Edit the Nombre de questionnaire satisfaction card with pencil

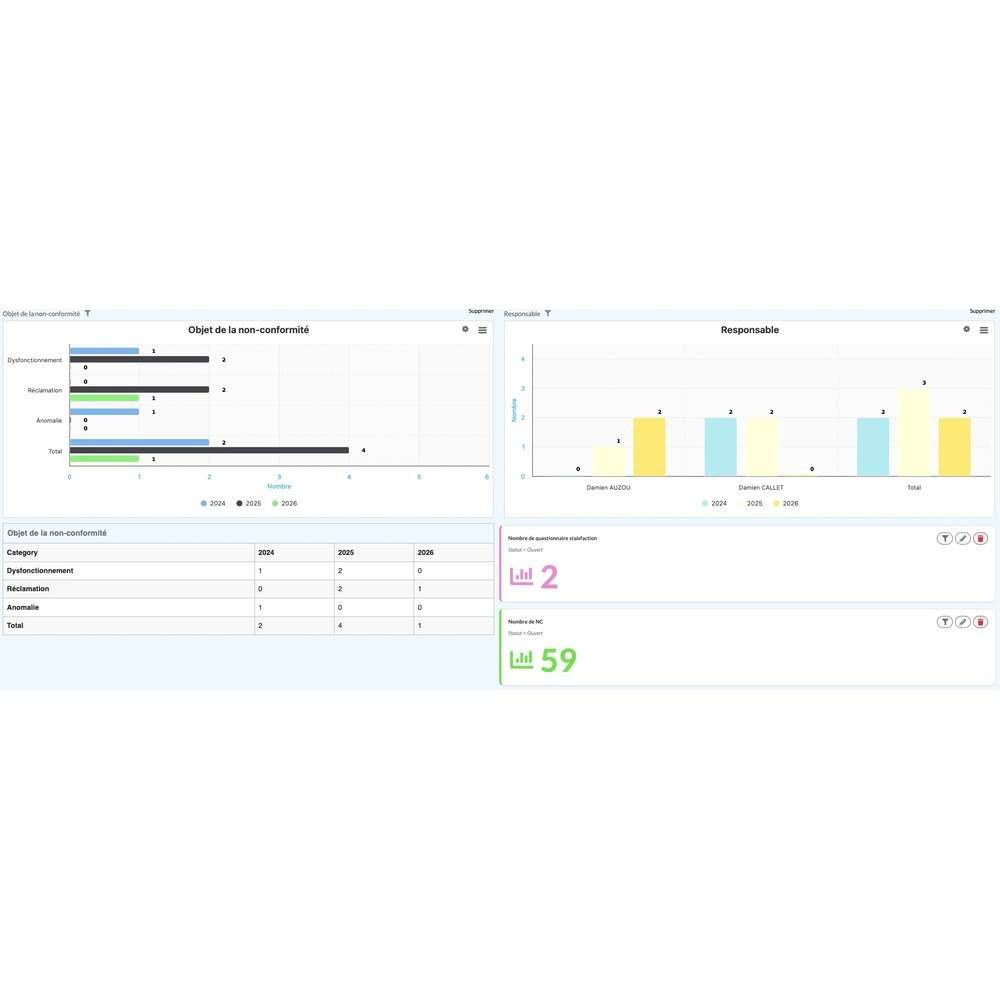[x=962, y=539]
